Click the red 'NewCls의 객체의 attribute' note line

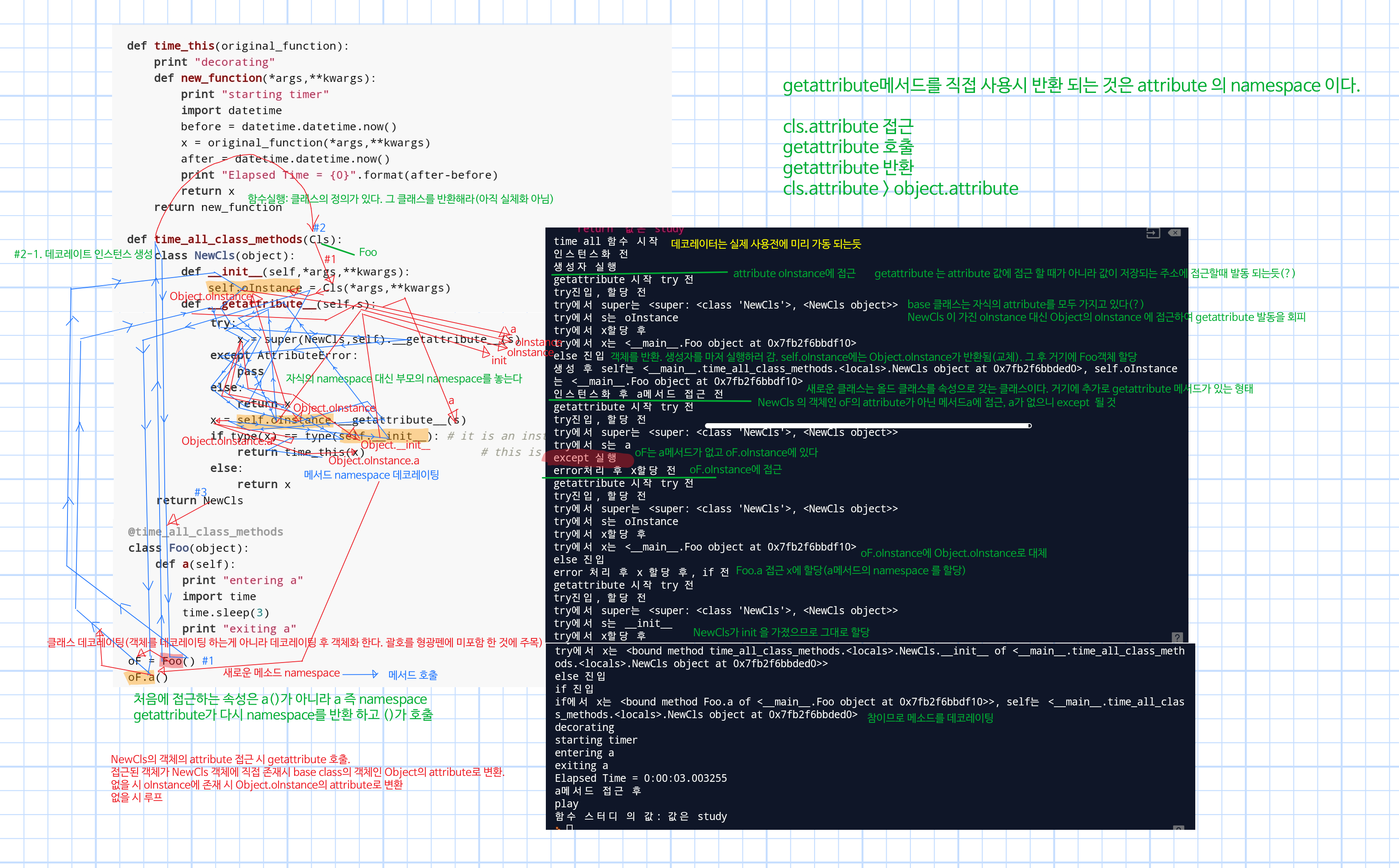pos(230,759)
